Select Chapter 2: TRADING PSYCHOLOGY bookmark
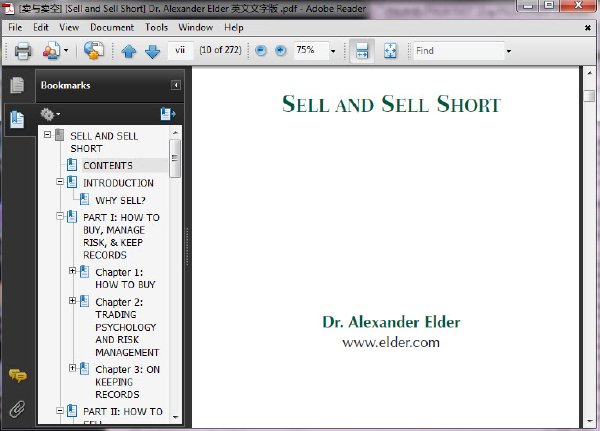The height and width of the screenshot is (431, 600). pos(127,327)
